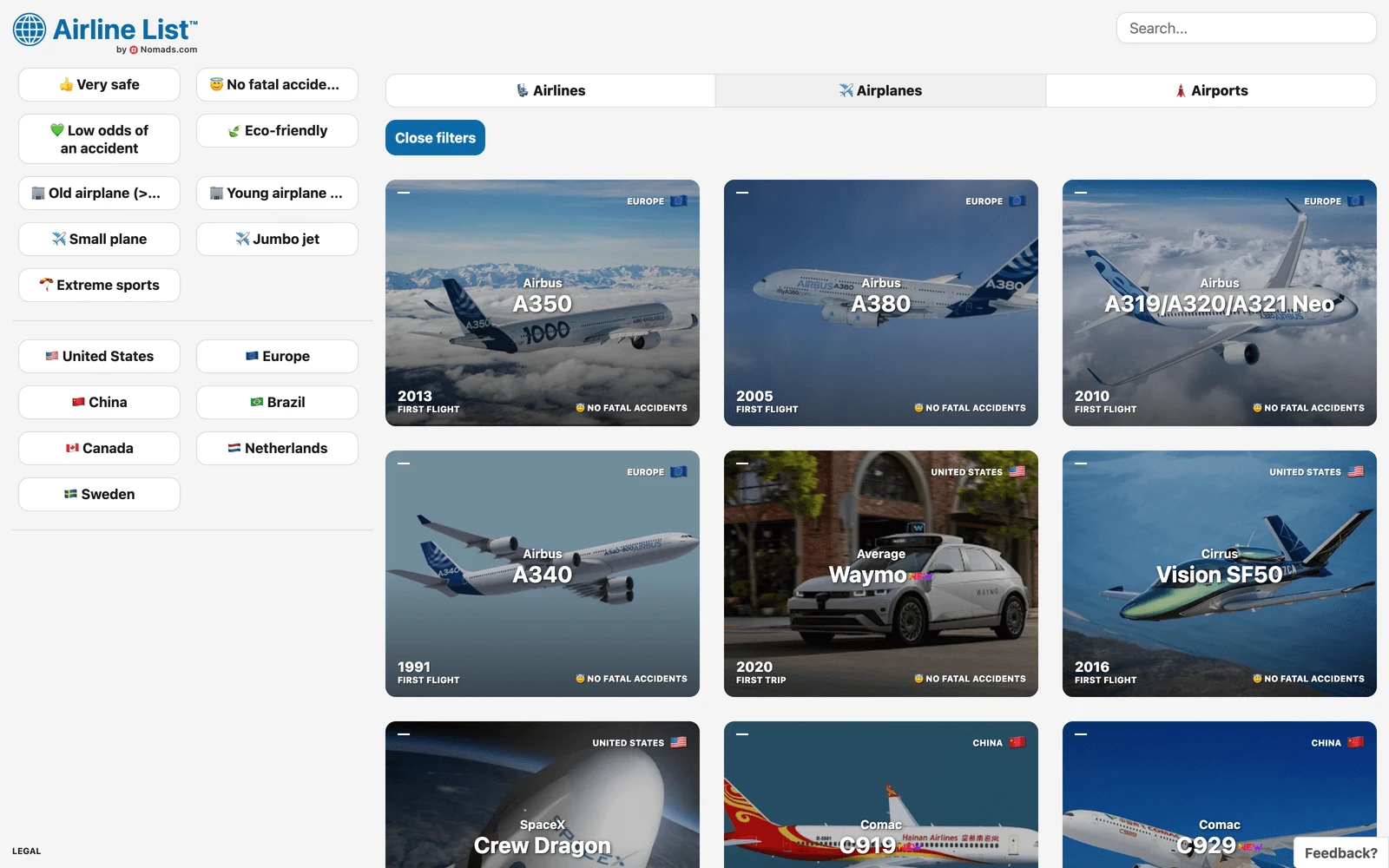
Task: Open the Airbus A380 card
Action: pos(881,303)
